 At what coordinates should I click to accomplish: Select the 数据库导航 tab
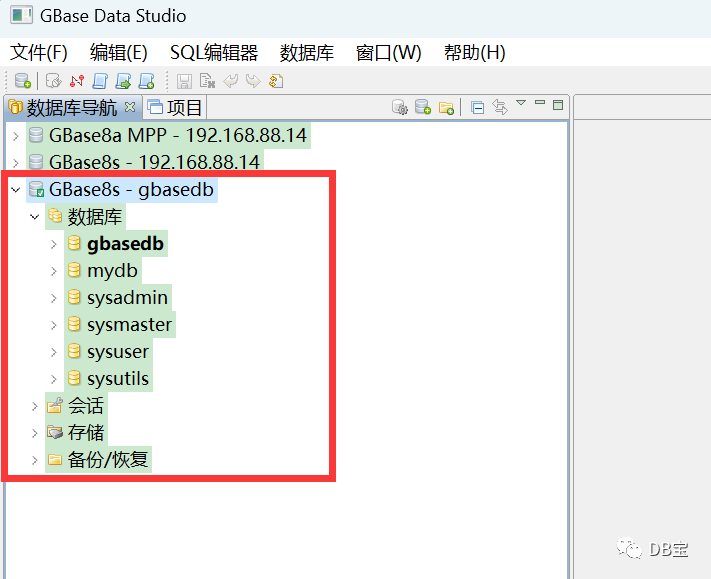(72, 107)
